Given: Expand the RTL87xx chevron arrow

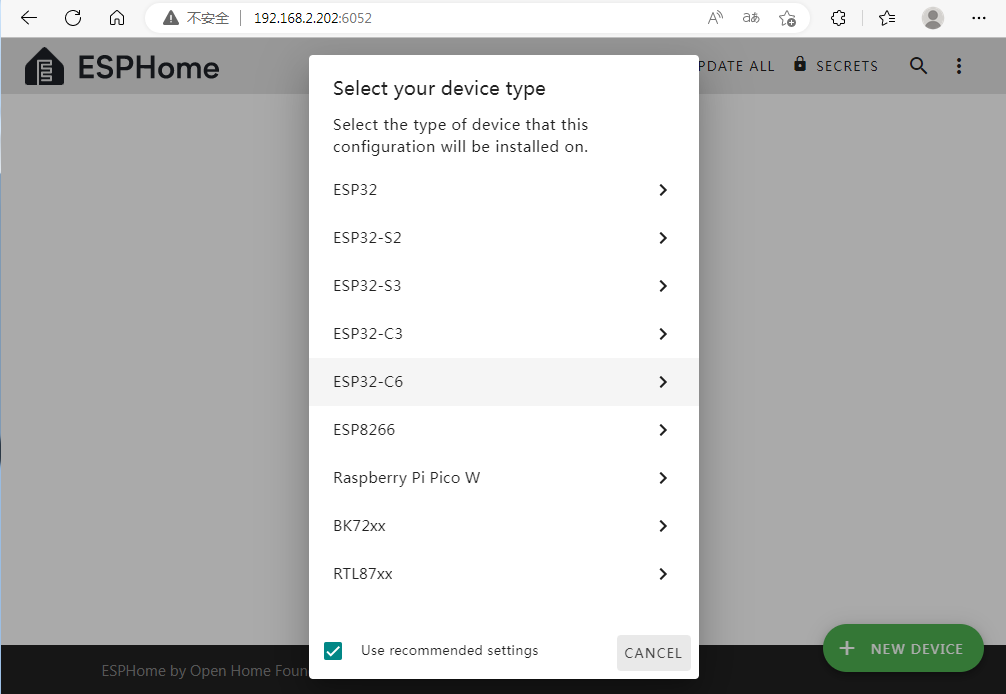Looking at the screenshot, I should point(662,574).
